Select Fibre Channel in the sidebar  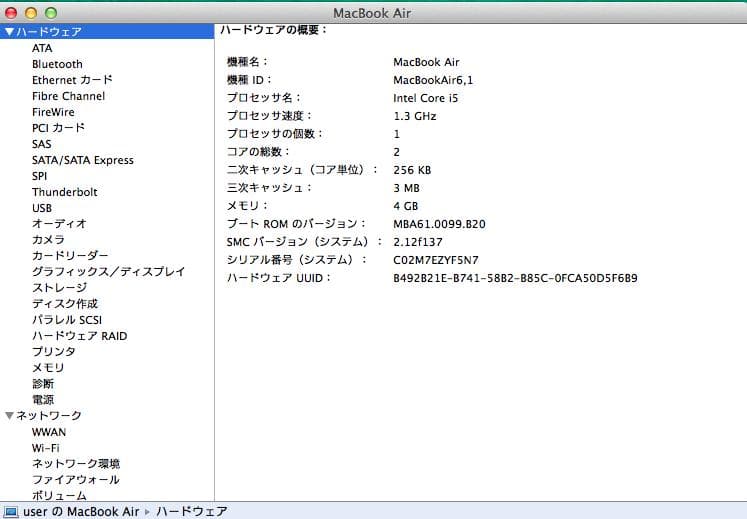(x=69, y=96)
